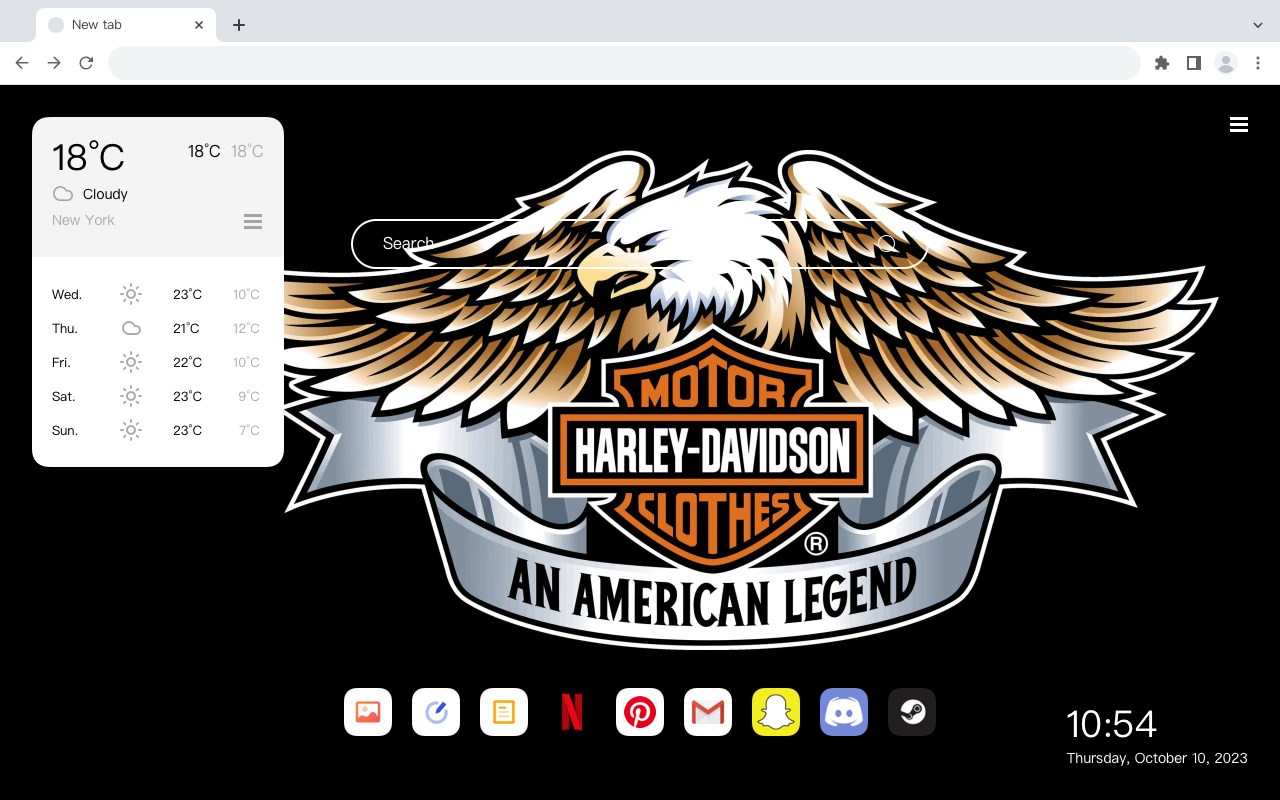
Task: Click the cloudy icon beside Cloudy
Action: coord(63,193)
